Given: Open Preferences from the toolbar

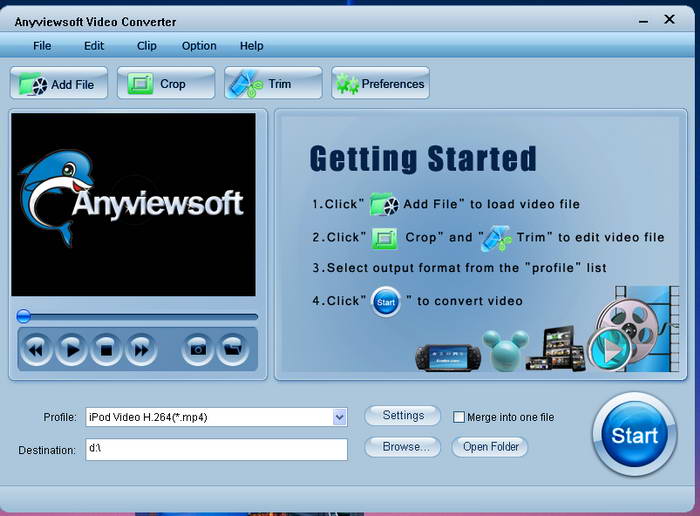Looking at the screenshot, I should (380, 84).
